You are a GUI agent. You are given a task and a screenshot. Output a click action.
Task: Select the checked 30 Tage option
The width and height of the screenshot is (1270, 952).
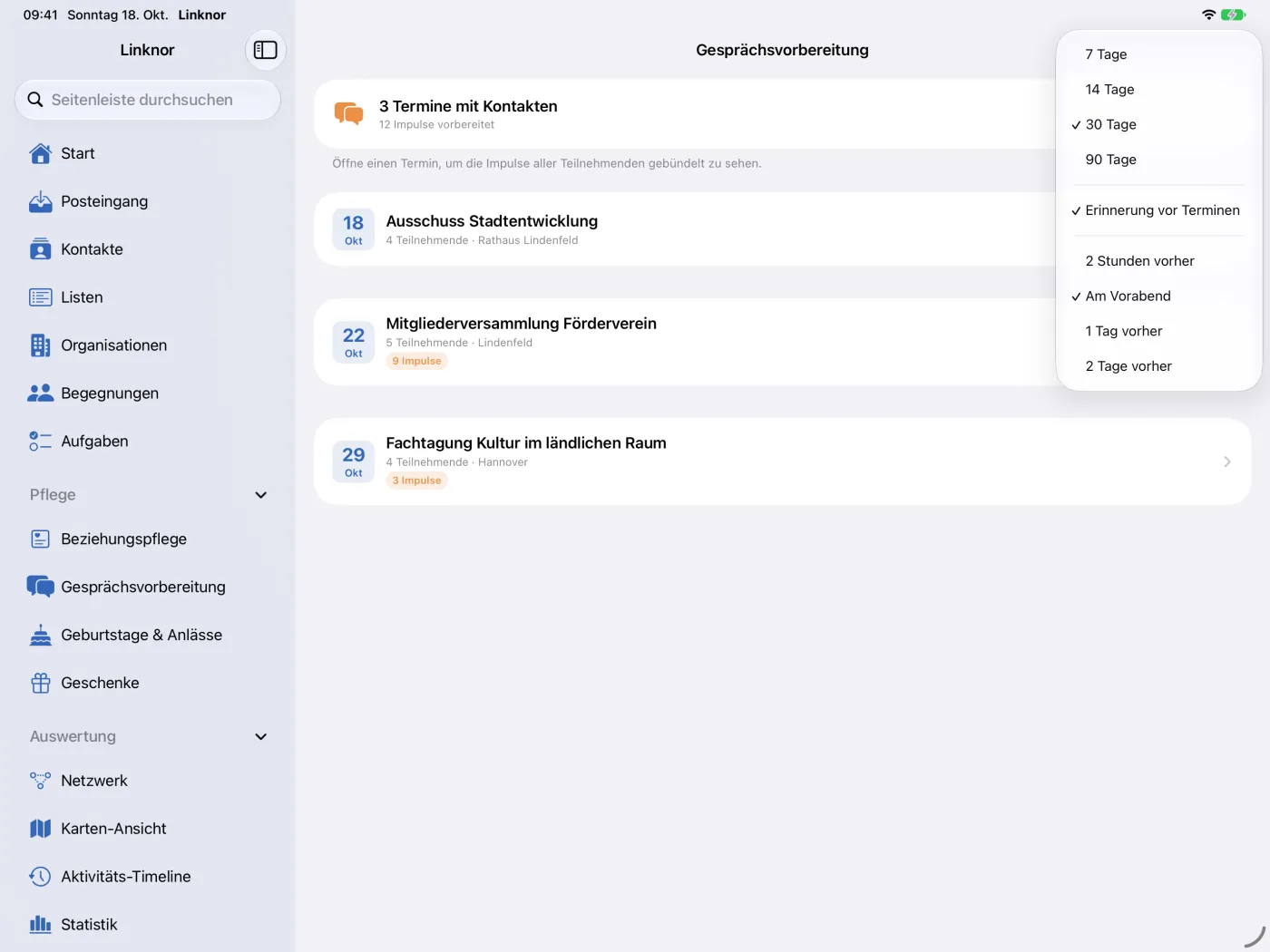1159,125
